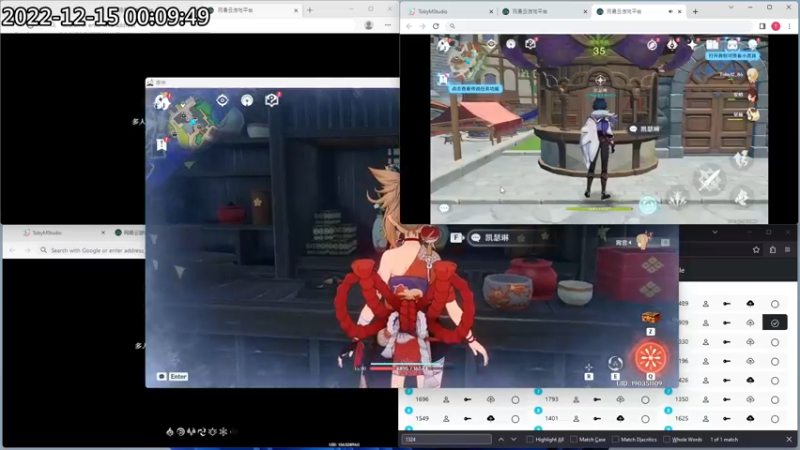Add new tab in Edge window
Viewport: 800px width, 450px height.
tap(310, 10)
